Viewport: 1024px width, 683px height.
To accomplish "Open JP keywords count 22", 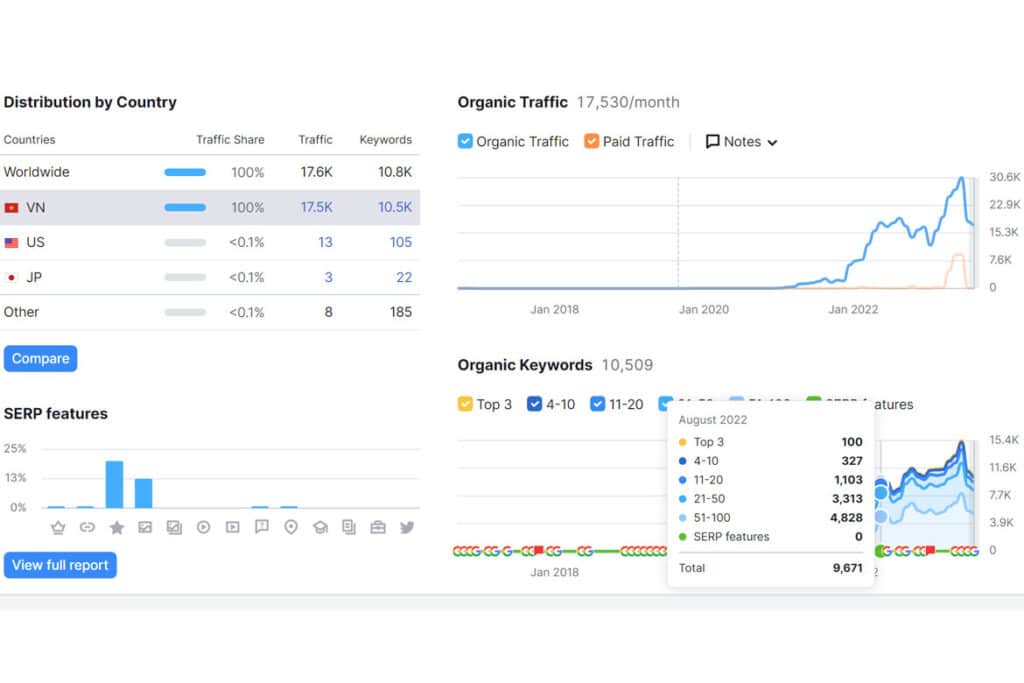I will coord(404,278).
